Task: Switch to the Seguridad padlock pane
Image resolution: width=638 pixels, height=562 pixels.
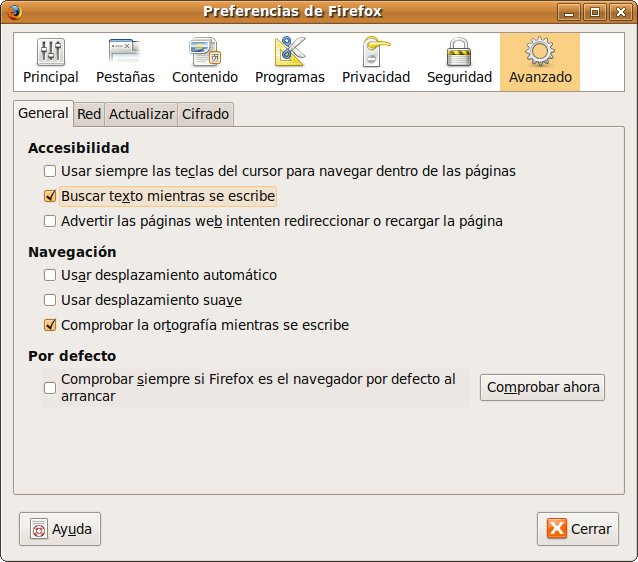Action: [459, 61]
